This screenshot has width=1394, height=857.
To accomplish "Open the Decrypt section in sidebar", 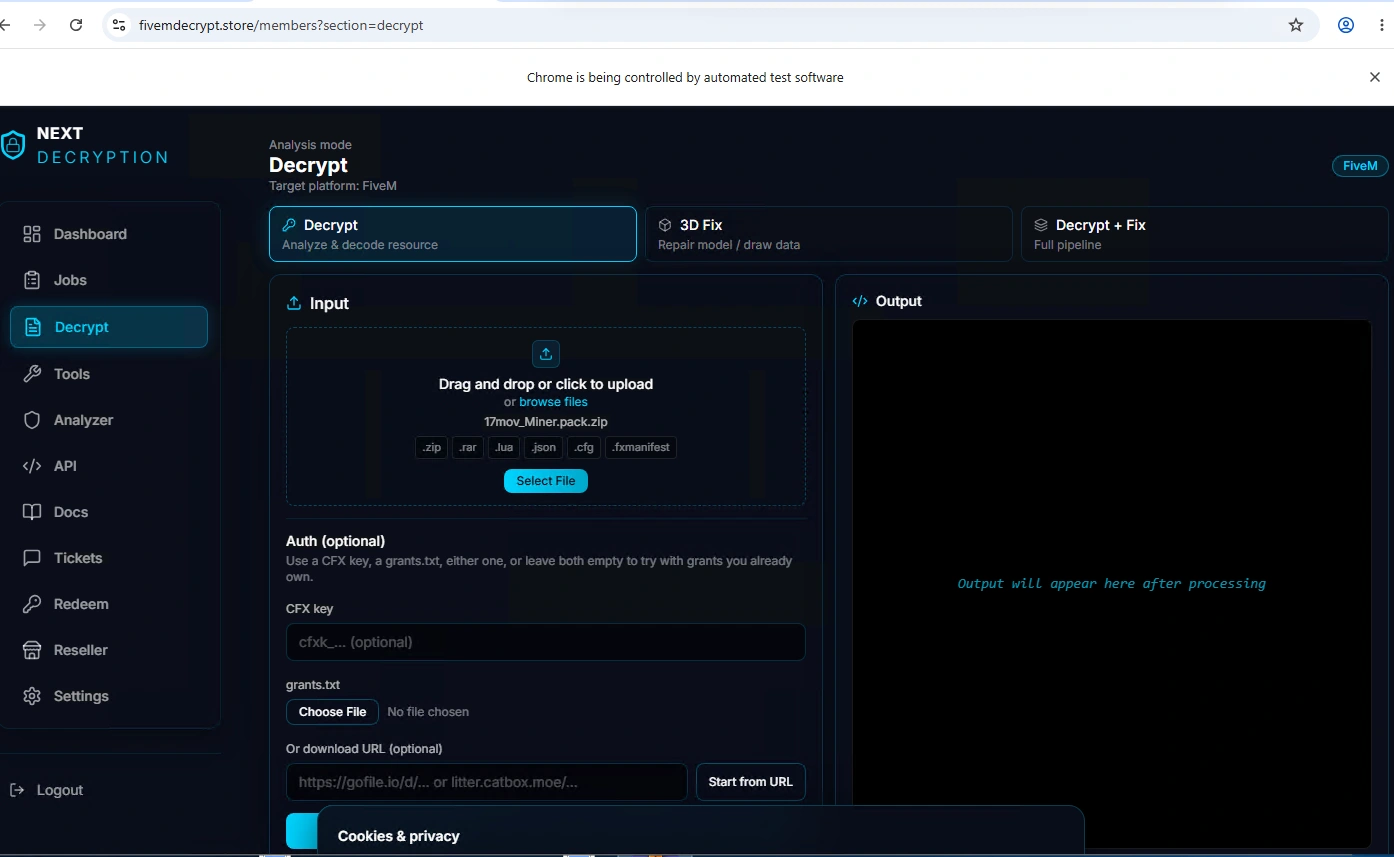I will point(109,327).
